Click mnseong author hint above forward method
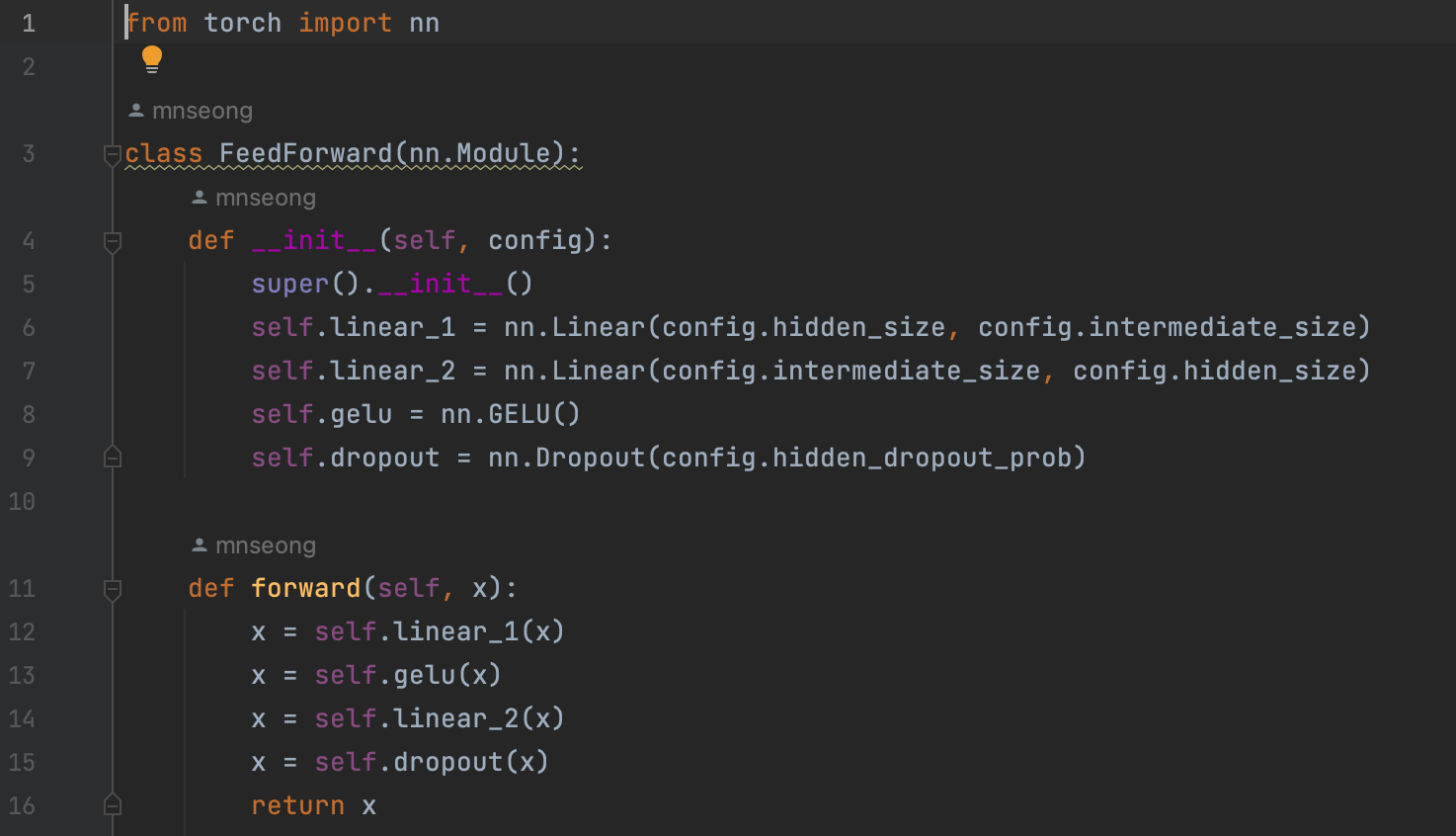Viewport: 1456px width, 836px height. (x=266, y=545)
